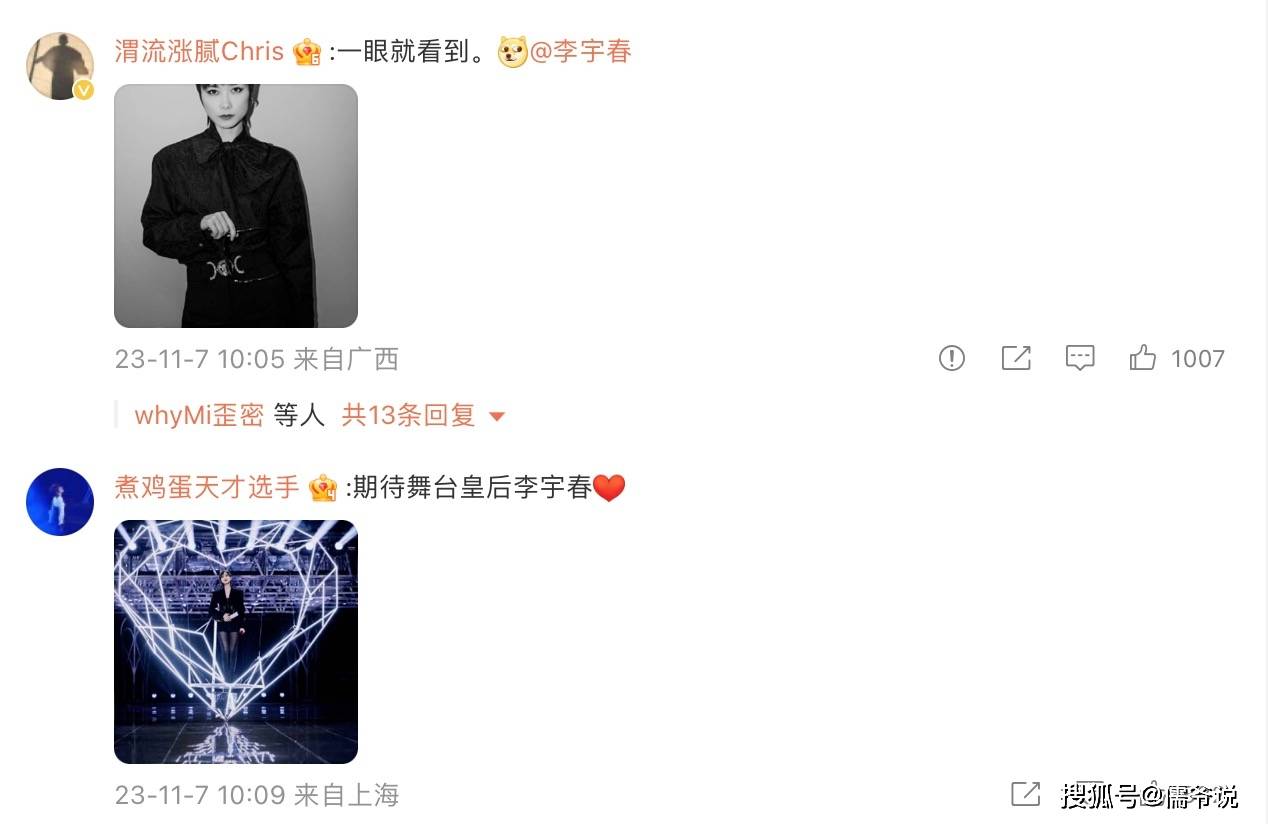Visit the whyMi歪密 replier profile
Screen dimensions: 1268x824
pos(199,415)
